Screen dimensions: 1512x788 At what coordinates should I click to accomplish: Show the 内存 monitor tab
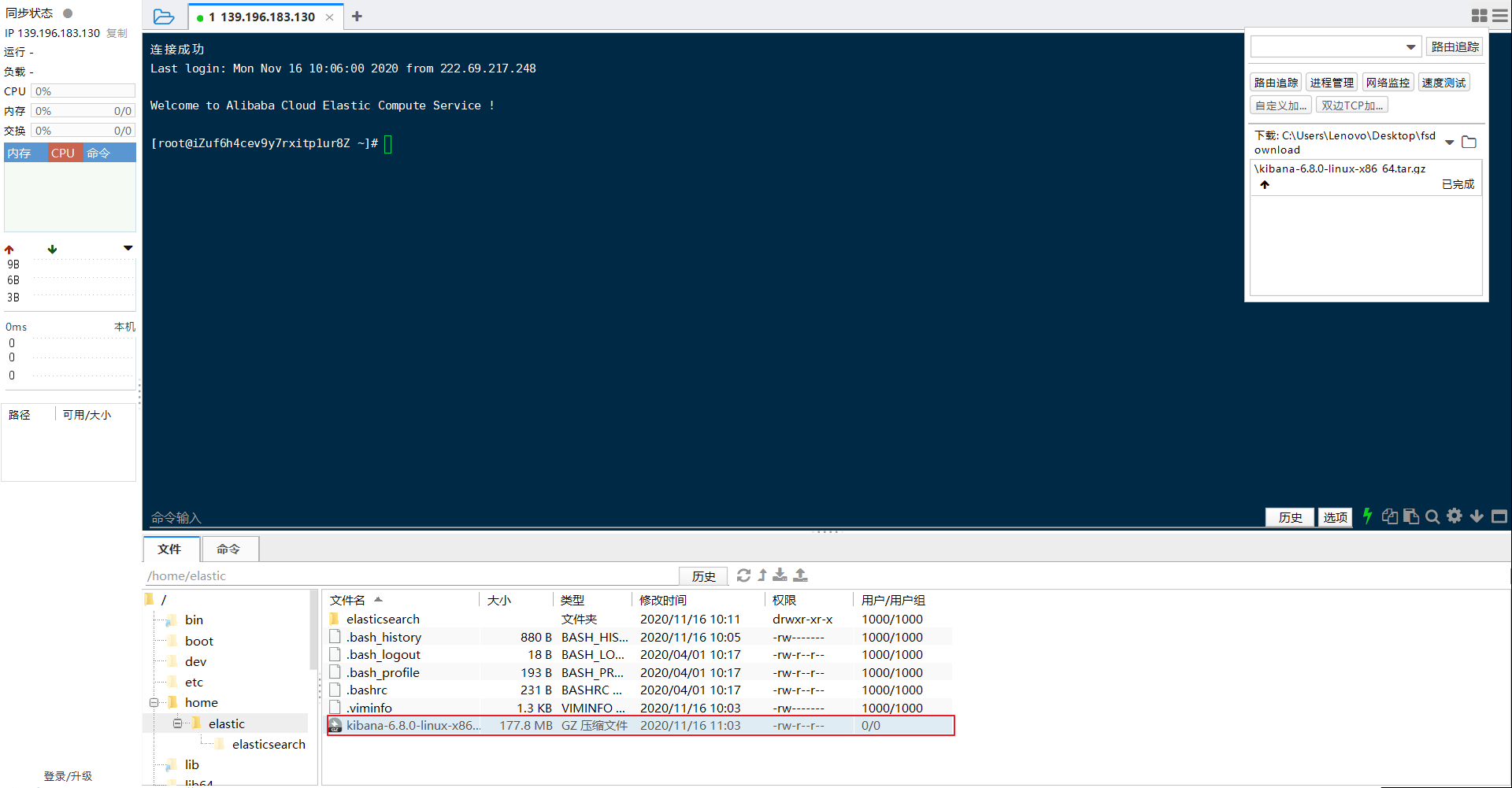point(26,153)
